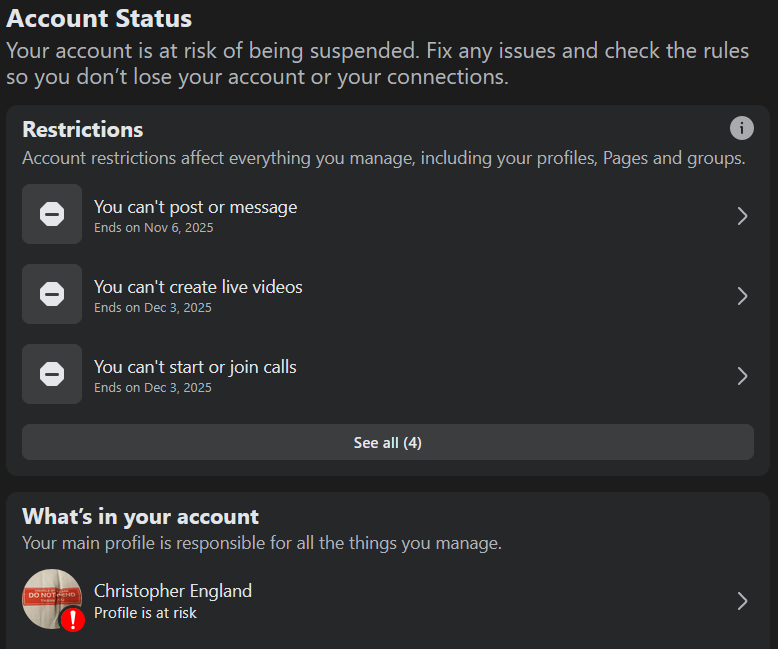Expand the post or message restriction chevron
The image size is (778, 649).
point(742,216)
